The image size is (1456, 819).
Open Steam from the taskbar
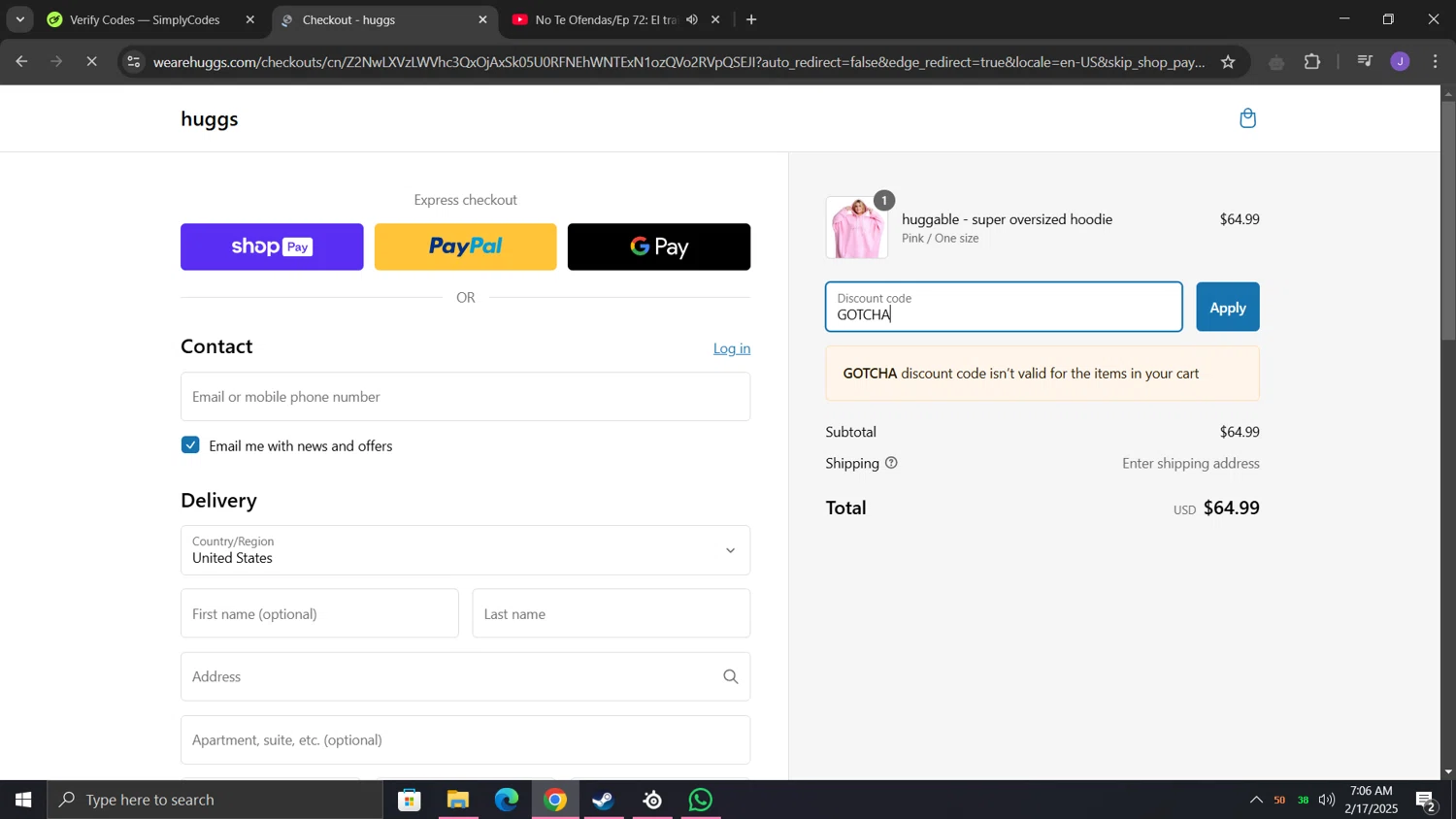[604, 800]
